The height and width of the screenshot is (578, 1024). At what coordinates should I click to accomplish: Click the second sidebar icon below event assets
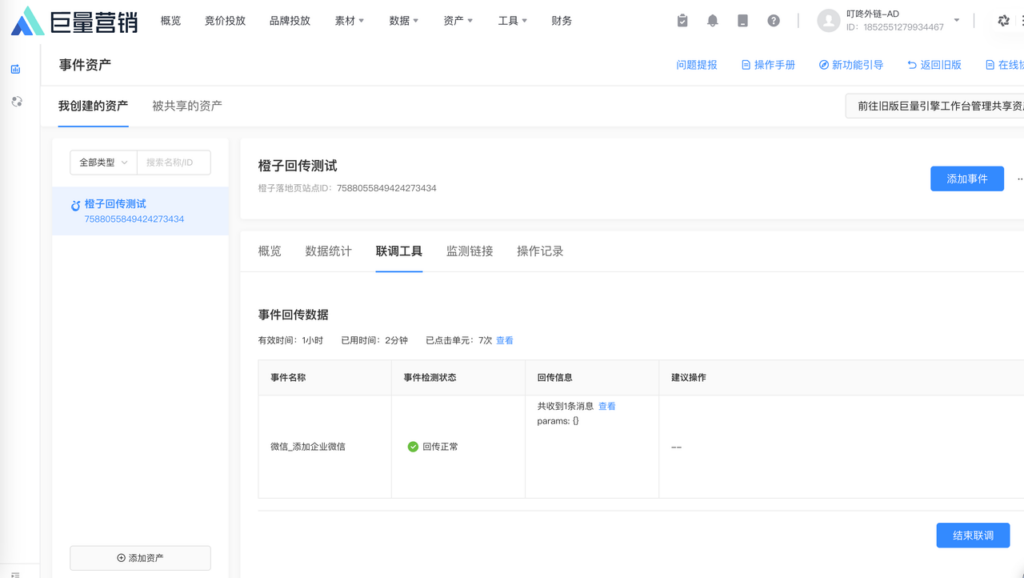coord(16,101)
